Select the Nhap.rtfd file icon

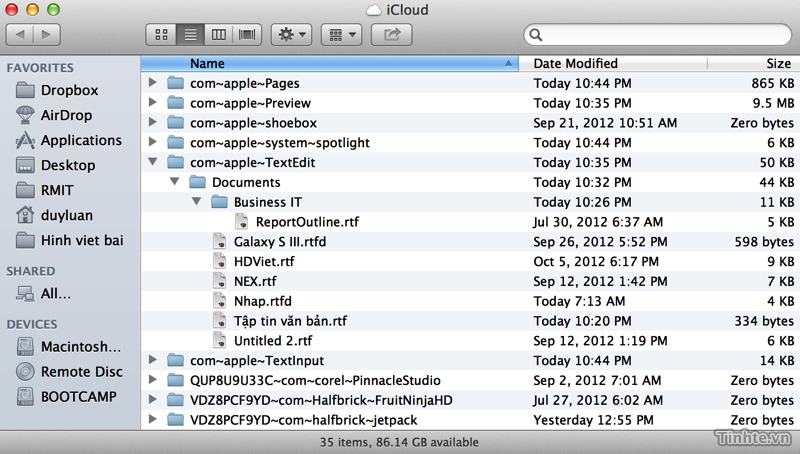pyautogui.click(x=220, y=301)
